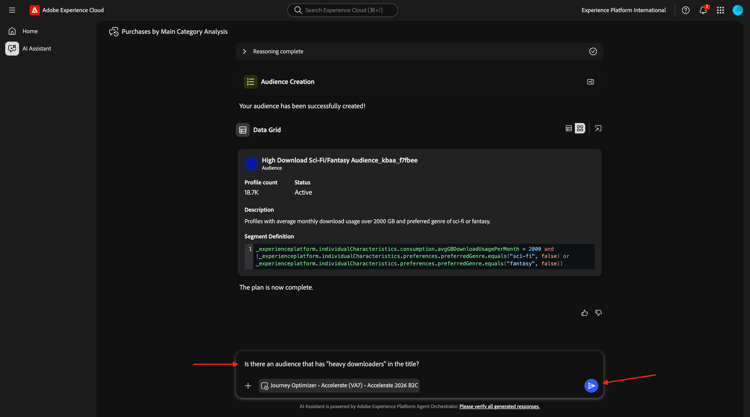Screen dimensions: 750x417
Task: Open the notifications bell
Action: 703,10
